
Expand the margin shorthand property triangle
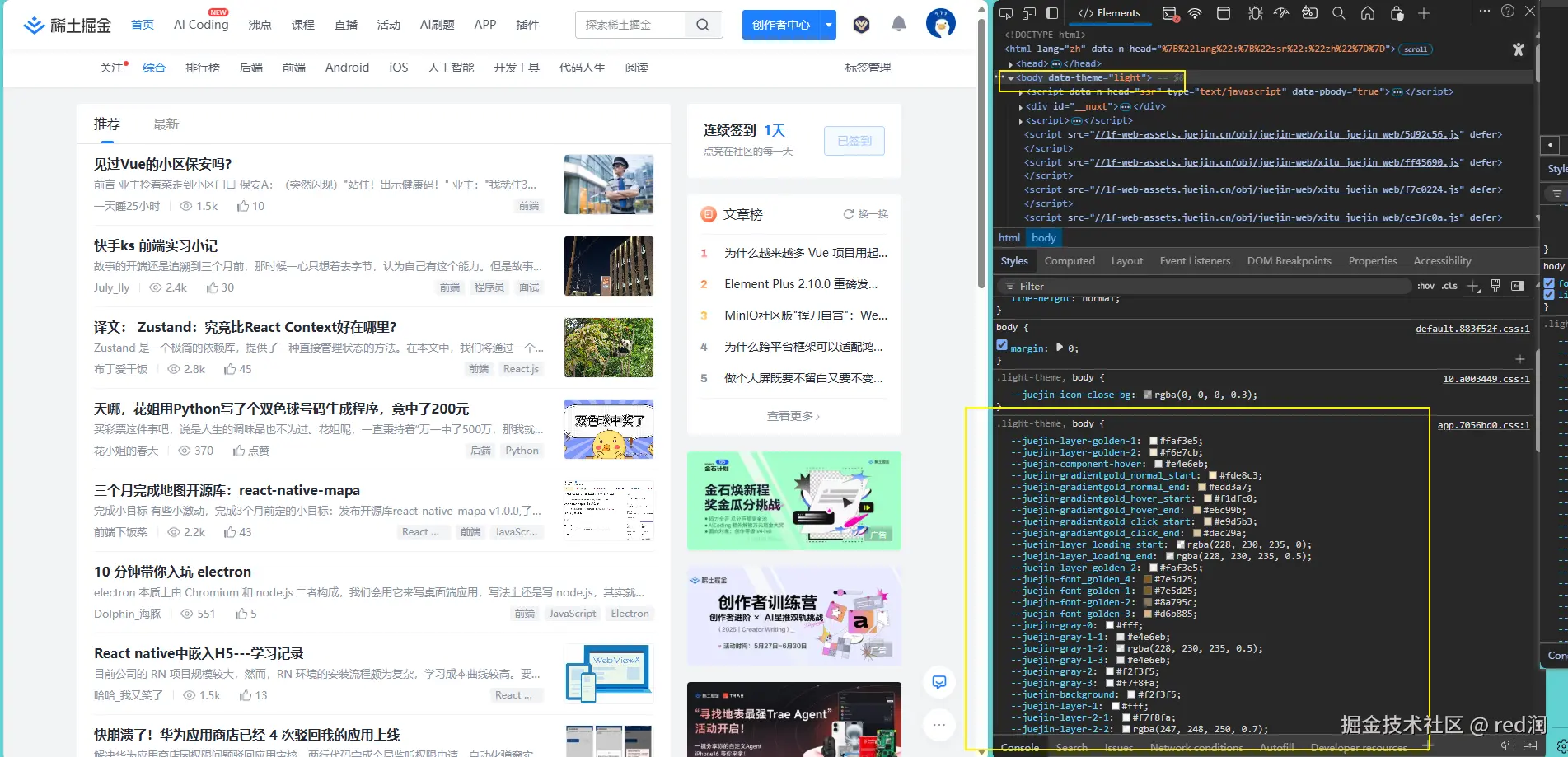click(x=1060, y=348)
